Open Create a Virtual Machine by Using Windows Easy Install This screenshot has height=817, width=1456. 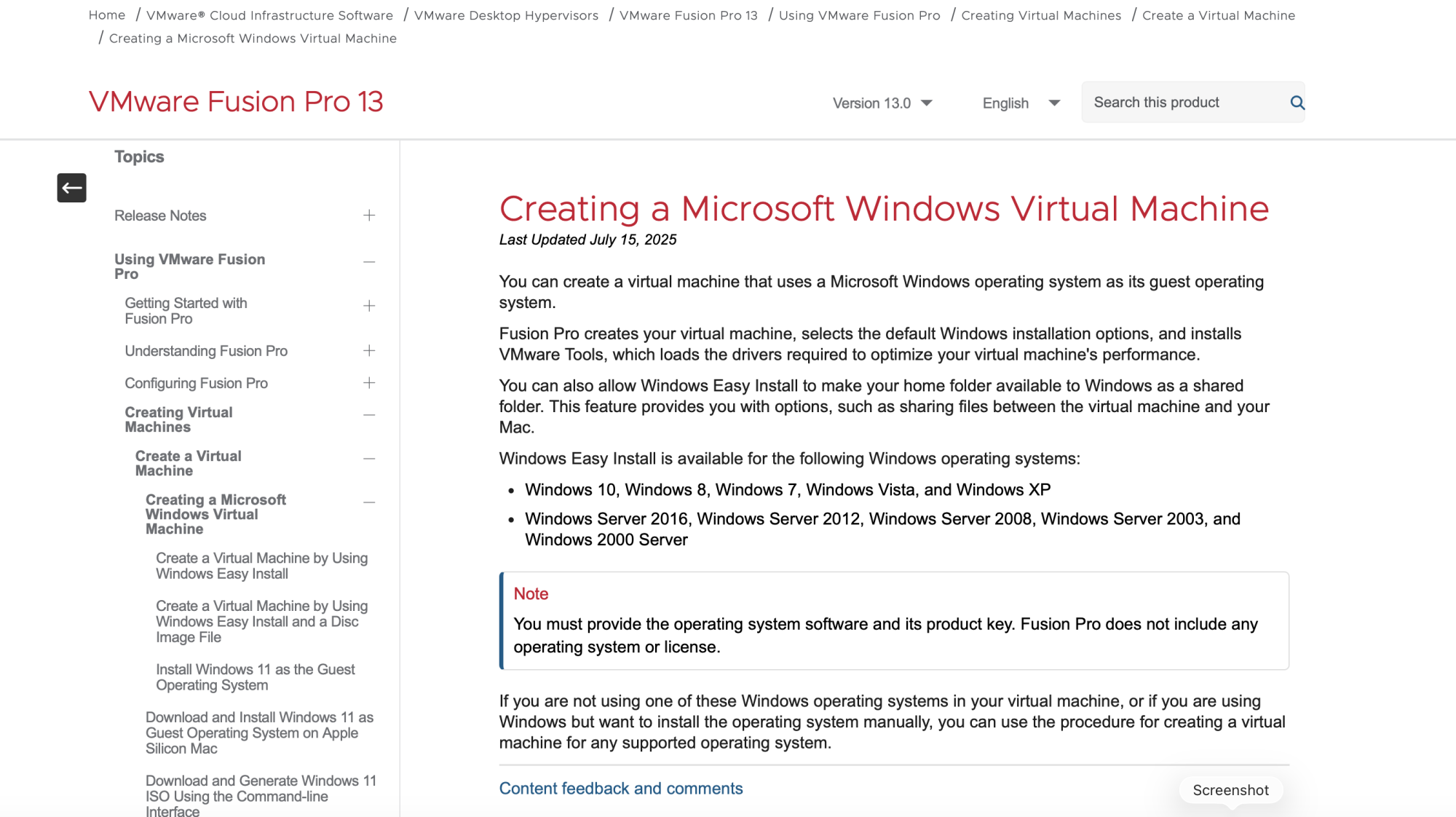click(261, 566)
